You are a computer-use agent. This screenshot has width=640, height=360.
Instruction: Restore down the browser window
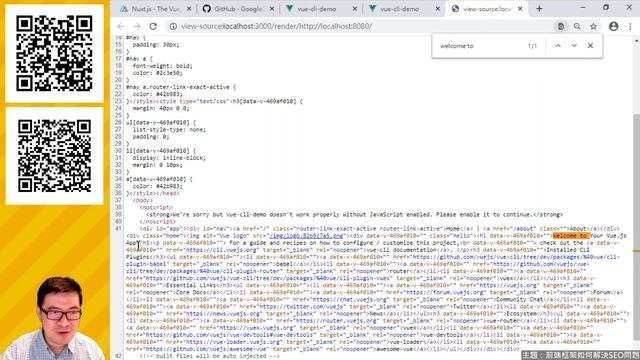click(x=606, y=8)
